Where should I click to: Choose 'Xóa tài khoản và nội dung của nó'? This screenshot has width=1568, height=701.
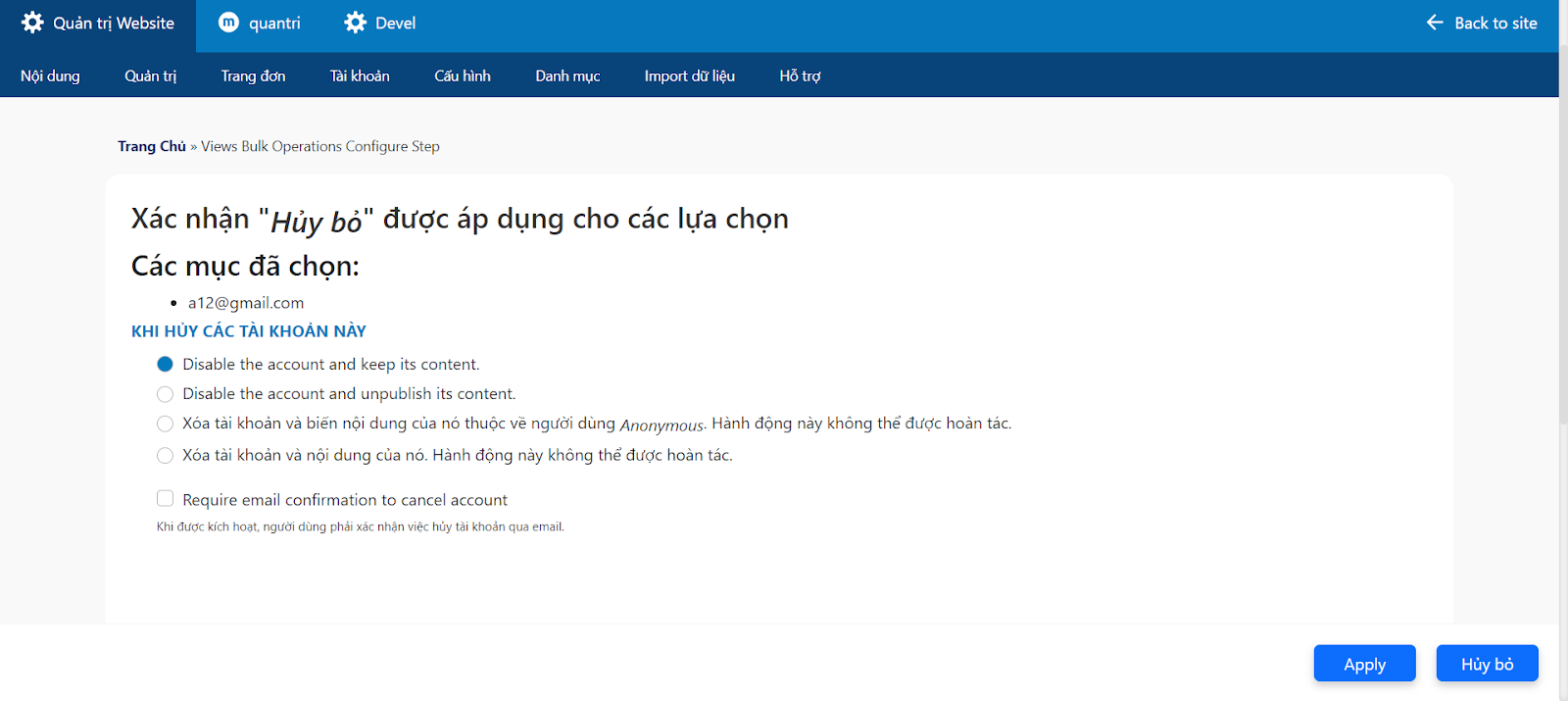pos(165,455)
